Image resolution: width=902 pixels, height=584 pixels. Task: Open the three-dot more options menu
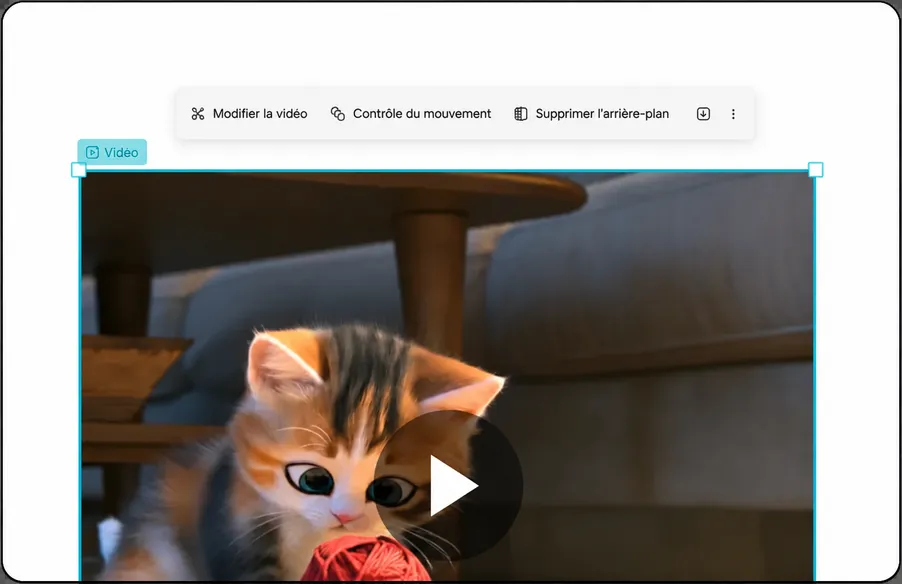pos(733,114)
